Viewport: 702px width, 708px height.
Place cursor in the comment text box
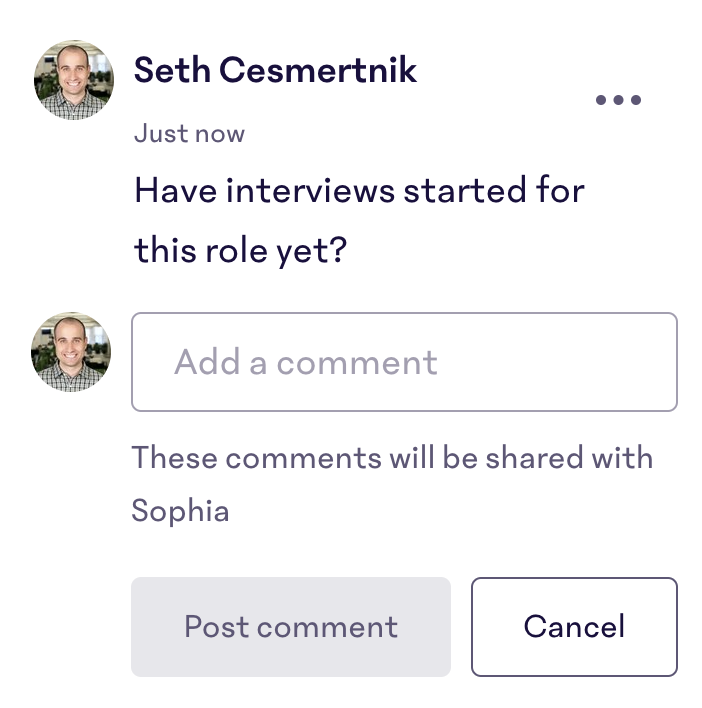[x=404, y=362]
